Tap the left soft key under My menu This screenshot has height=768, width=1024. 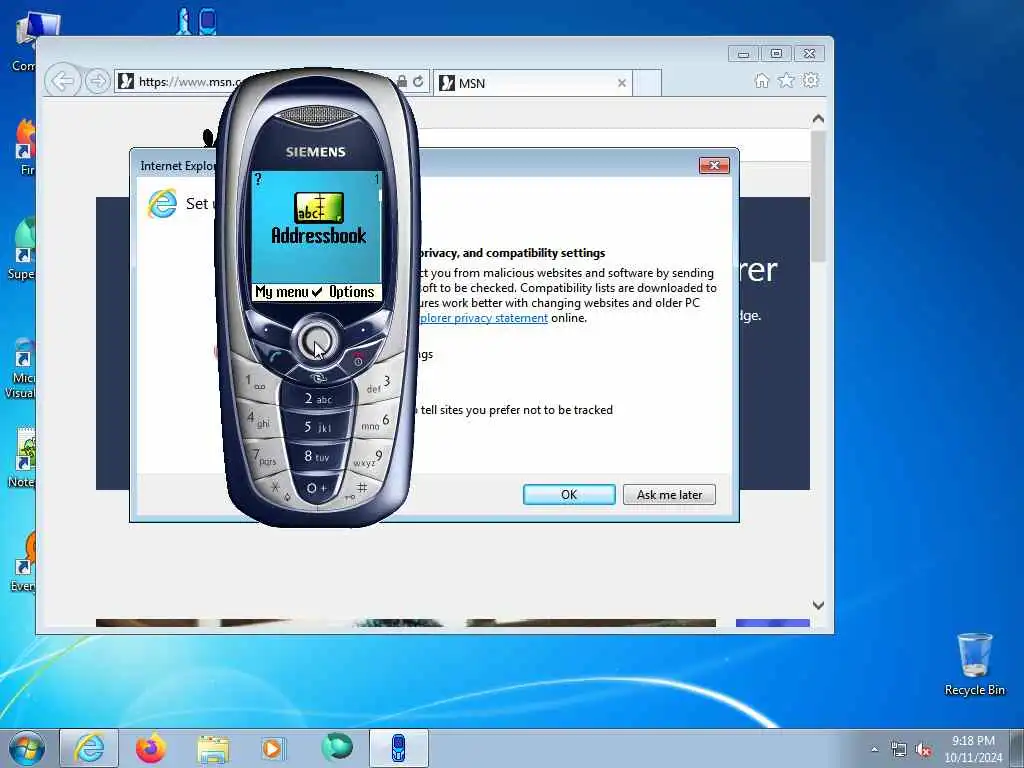point(266,330)
